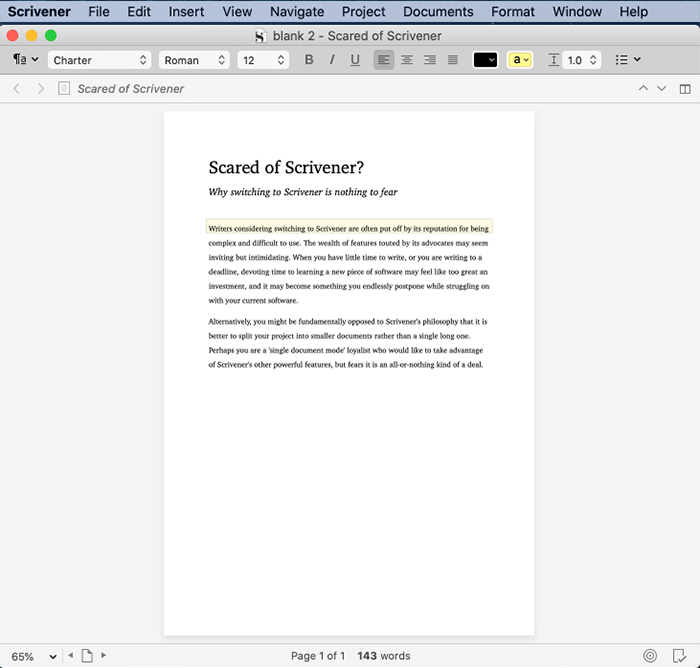Image resolution: width=700 pixels, height=668 pixels.
Task: Open the font size 12 combo box
Action: [x=263, y=60]
